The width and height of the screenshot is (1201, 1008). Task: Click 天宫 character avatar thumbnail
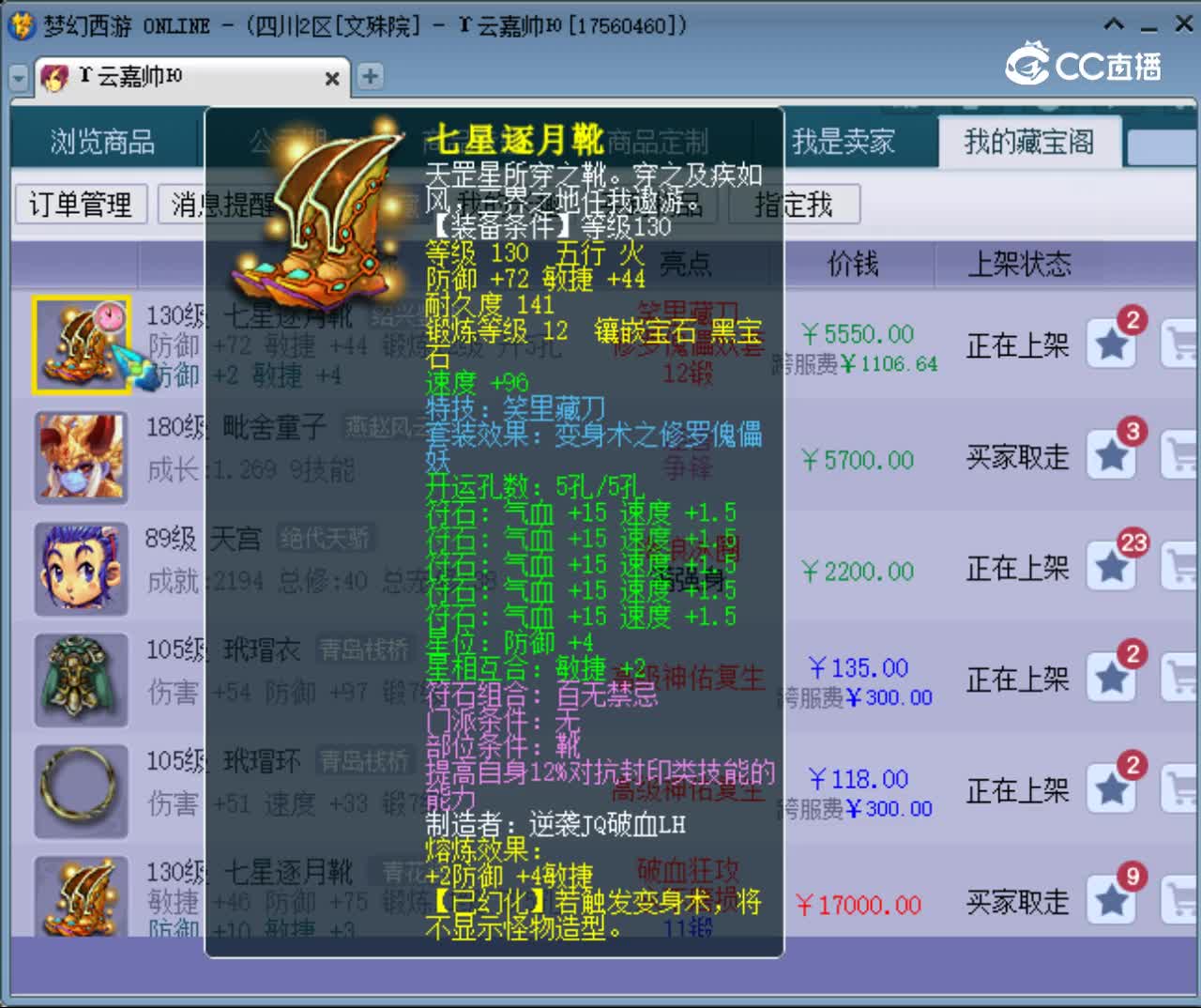82,569
